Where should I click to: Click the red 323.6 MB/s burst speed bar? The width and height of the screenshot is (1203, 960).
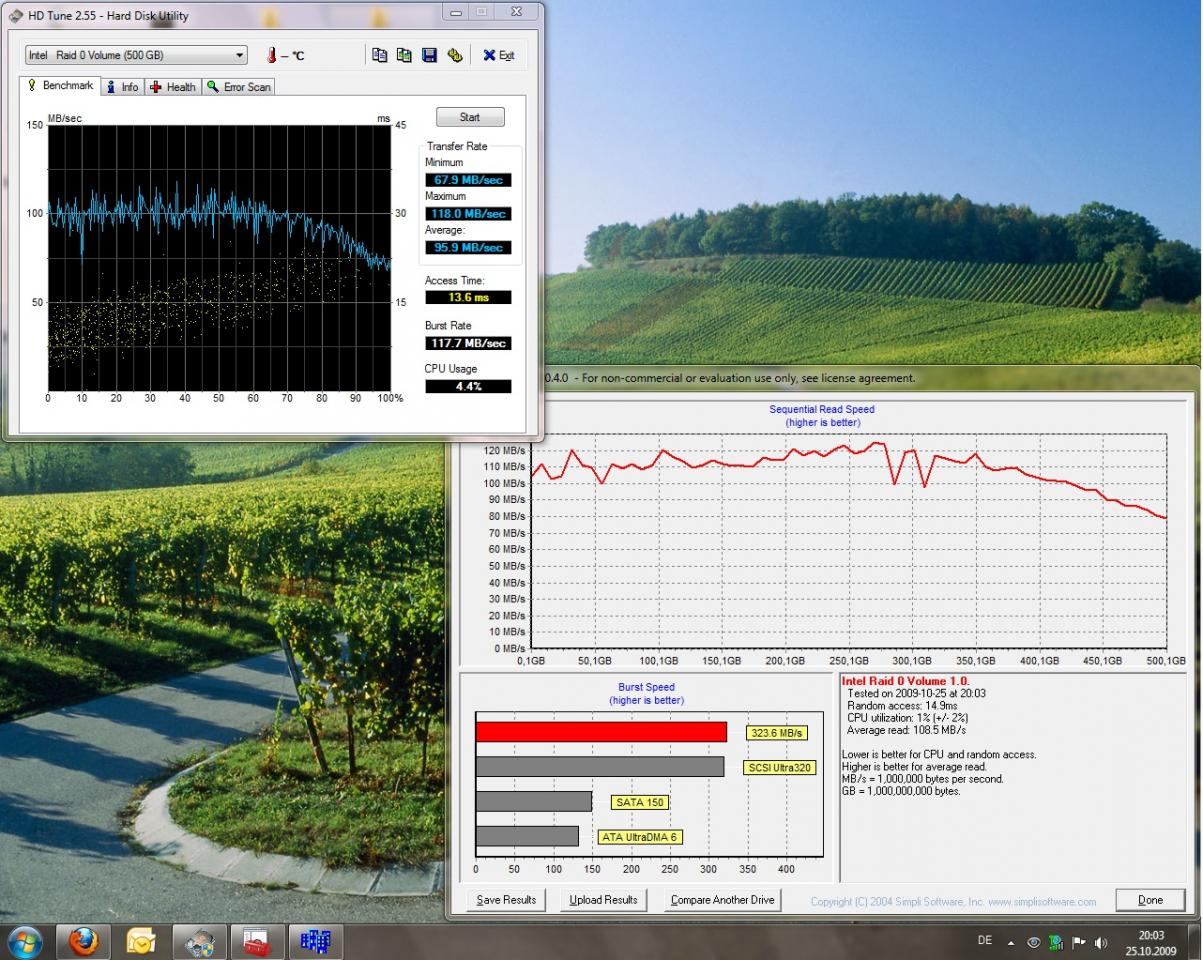(601, 732)
